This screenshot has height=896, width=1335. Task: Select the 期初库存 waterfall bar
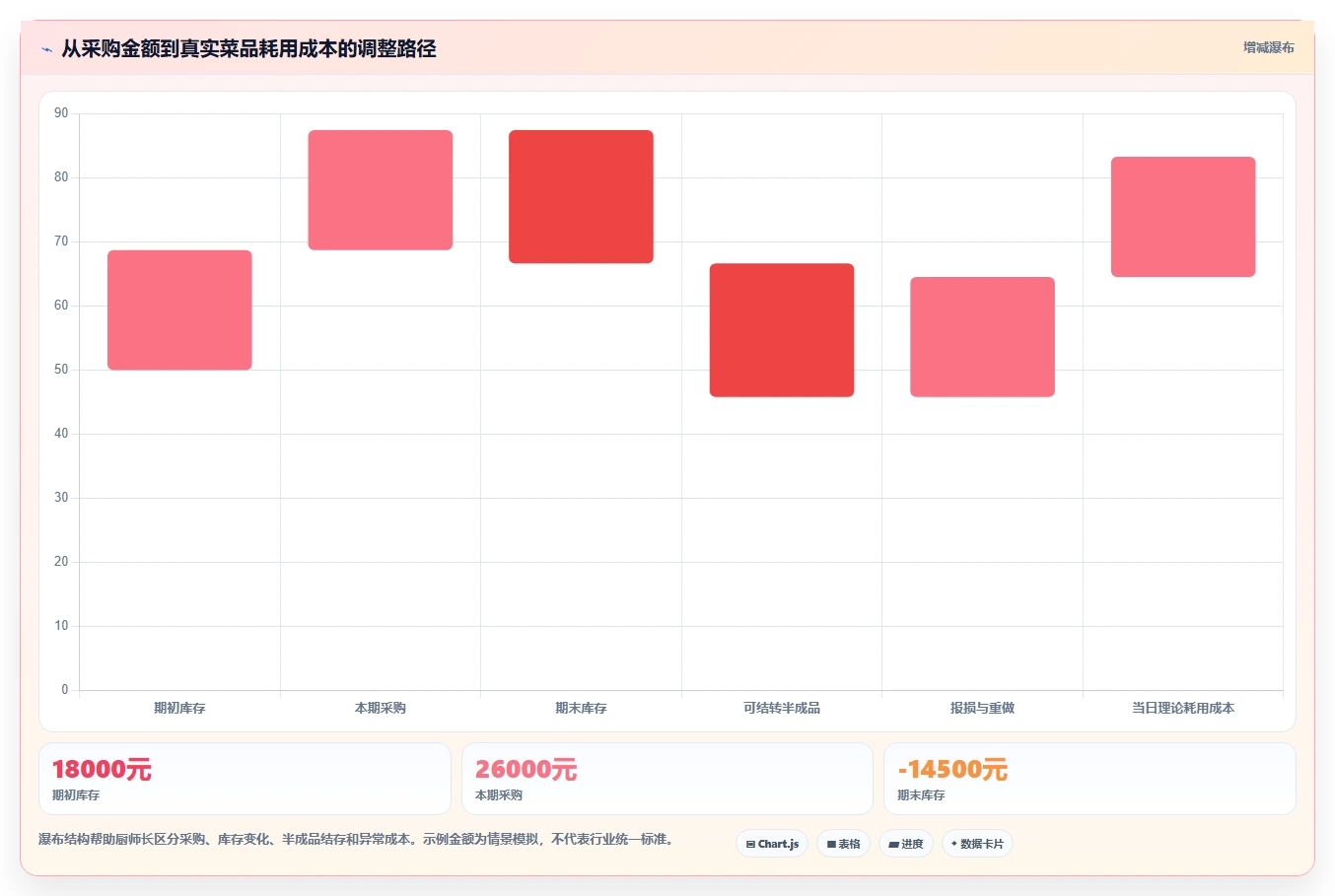tap(179, 310)
